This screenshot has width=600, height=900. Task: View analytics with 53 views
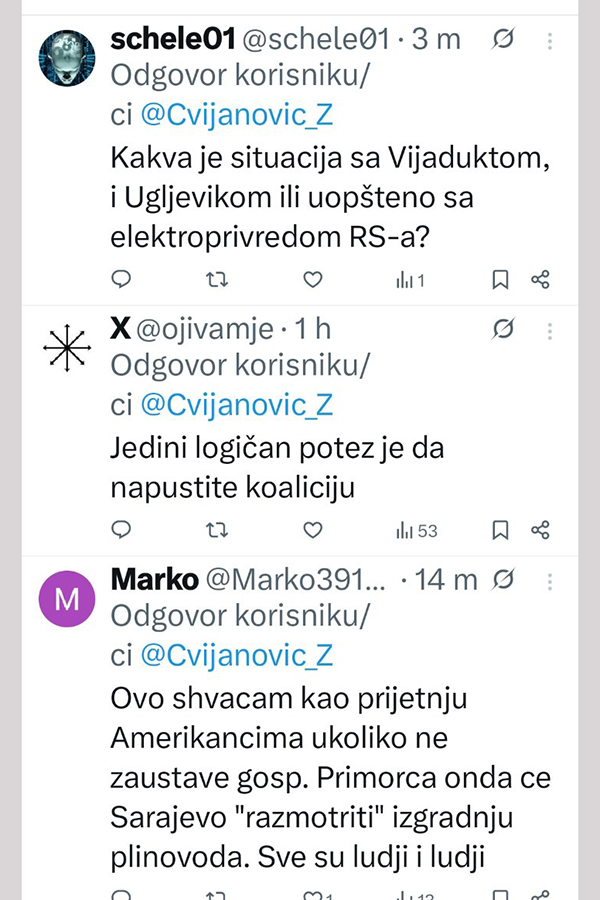tap(417, 530)
